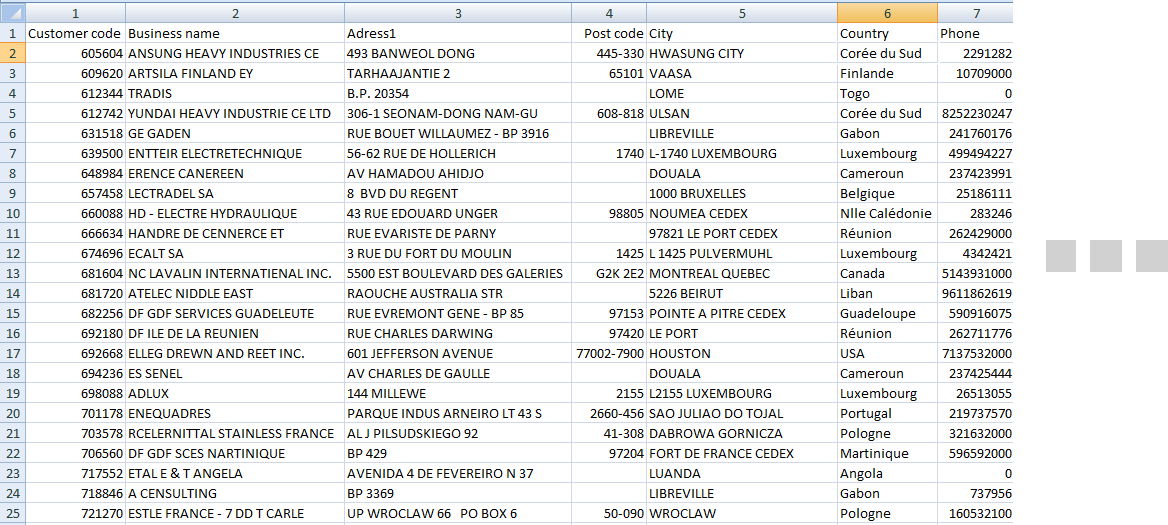The width and height of the screenshot is (1168, 525).
Task: Click the Nlle Calédonie country cell
Action: point(887,213)
